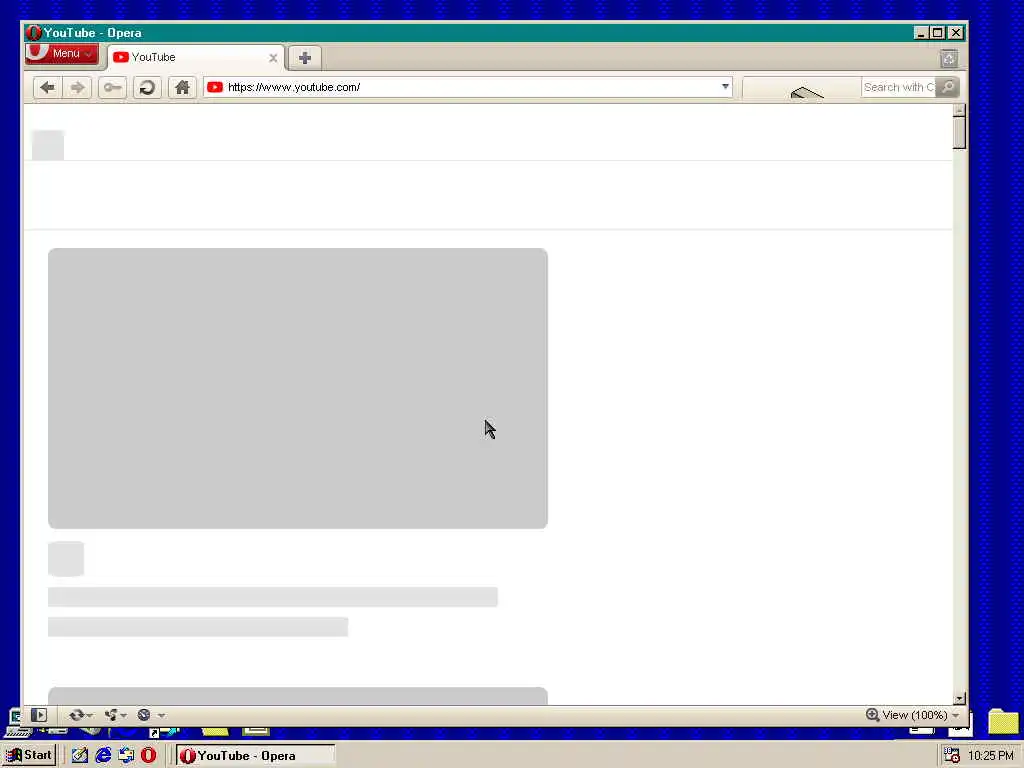Click the Opera icon in title bar
The width and height of the screenshot is (1024, 768).
point(33,33)
